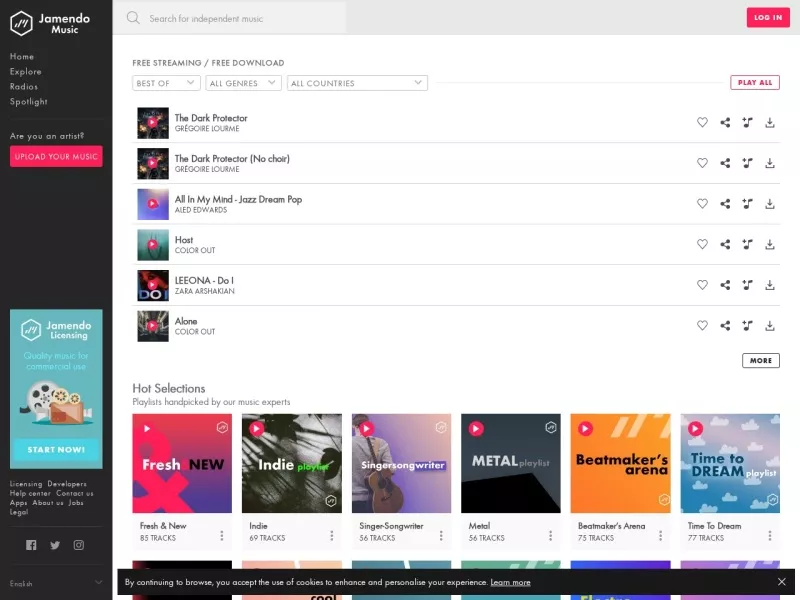This screenshot has width=800, height=600.
Task: Open Time To Dream options menu
Action: 770,535
